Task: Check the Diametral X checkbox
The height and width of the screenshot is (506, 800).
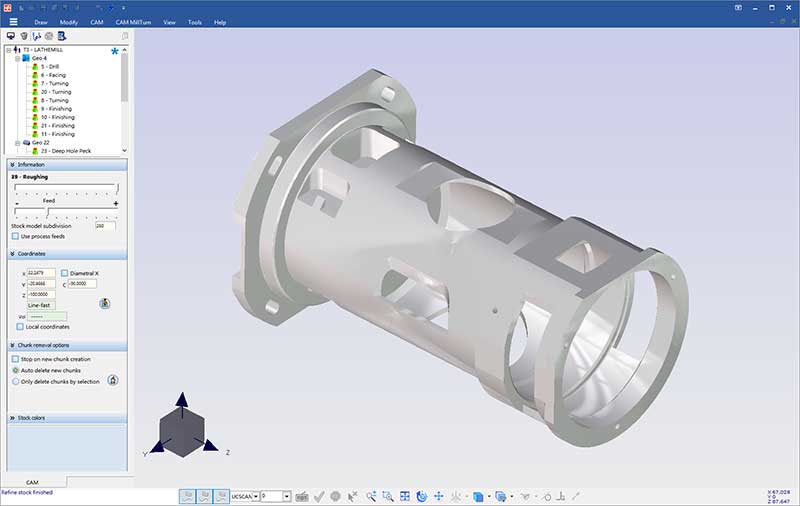Action: [x=65, y=272]
